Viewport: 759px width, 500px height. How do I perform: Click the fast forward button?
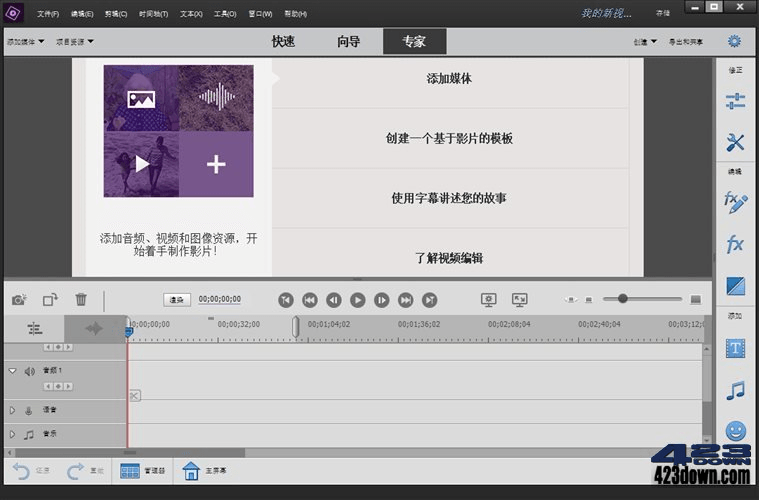[405, 300]
